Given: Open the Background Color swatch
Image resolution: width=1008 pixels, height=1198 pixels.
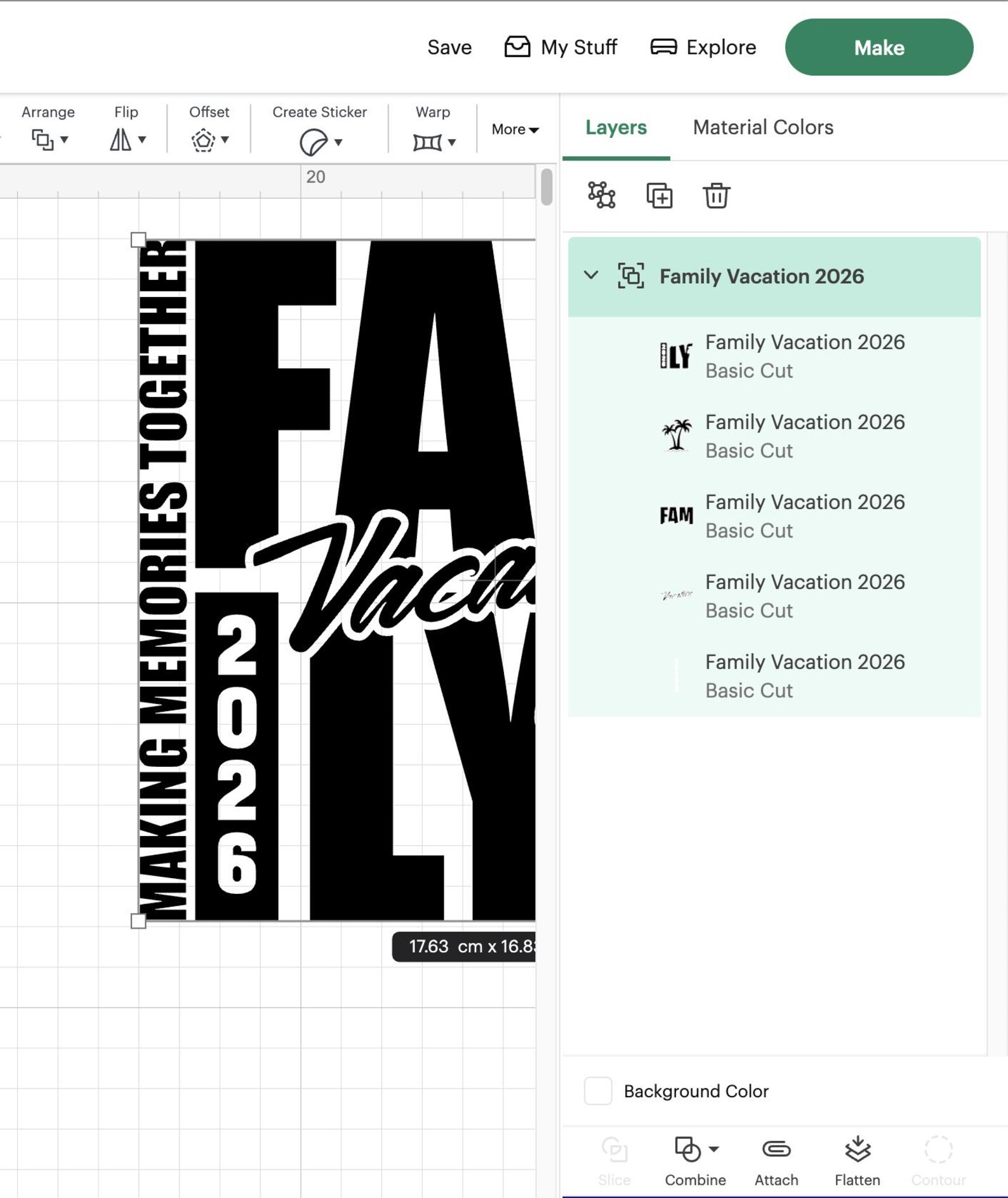Looking at the screenshot, I should (598, 1091).
